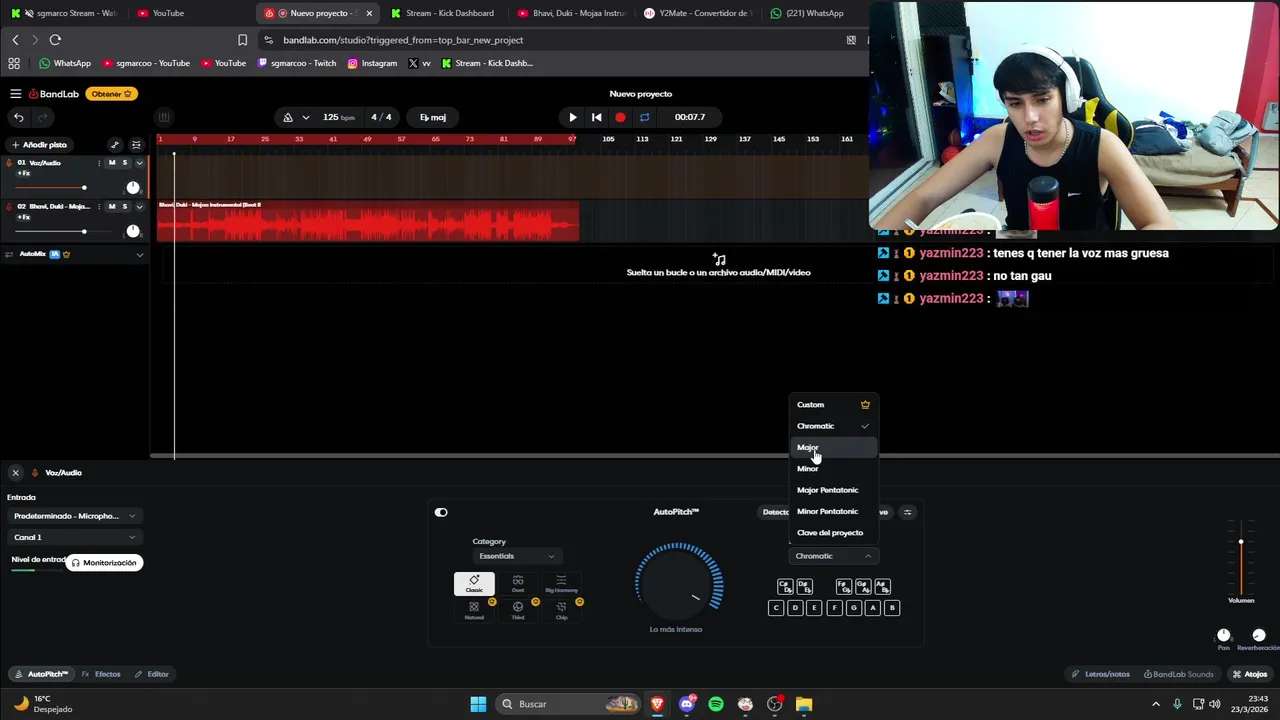This screenshot has width=1280, height=720.
Task: Toggle the B note key
Action: pyautogui.click(x=892, y=608)
